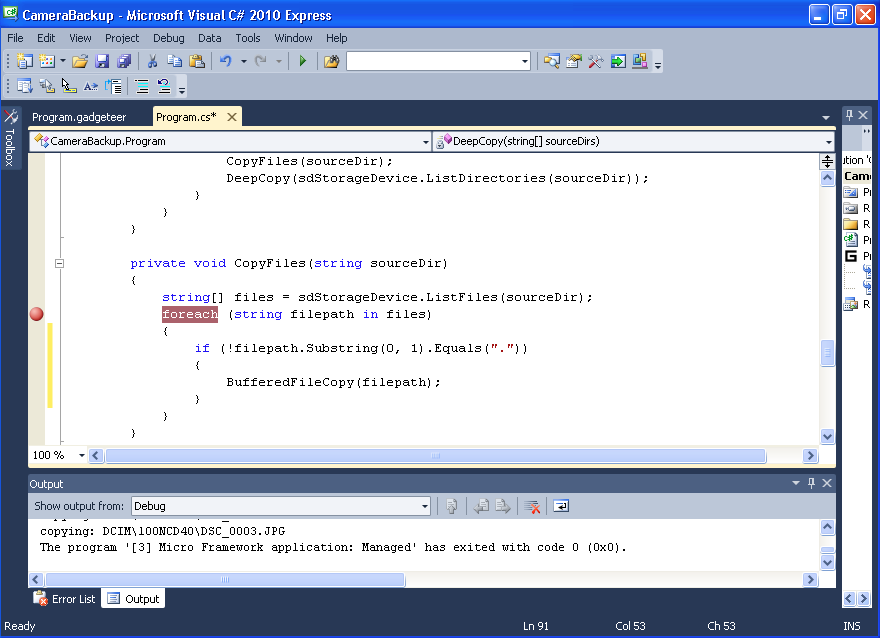This screenshot has width=880, height=638.
Task: Click the Cut scissors icon
Action: [152, 61]
